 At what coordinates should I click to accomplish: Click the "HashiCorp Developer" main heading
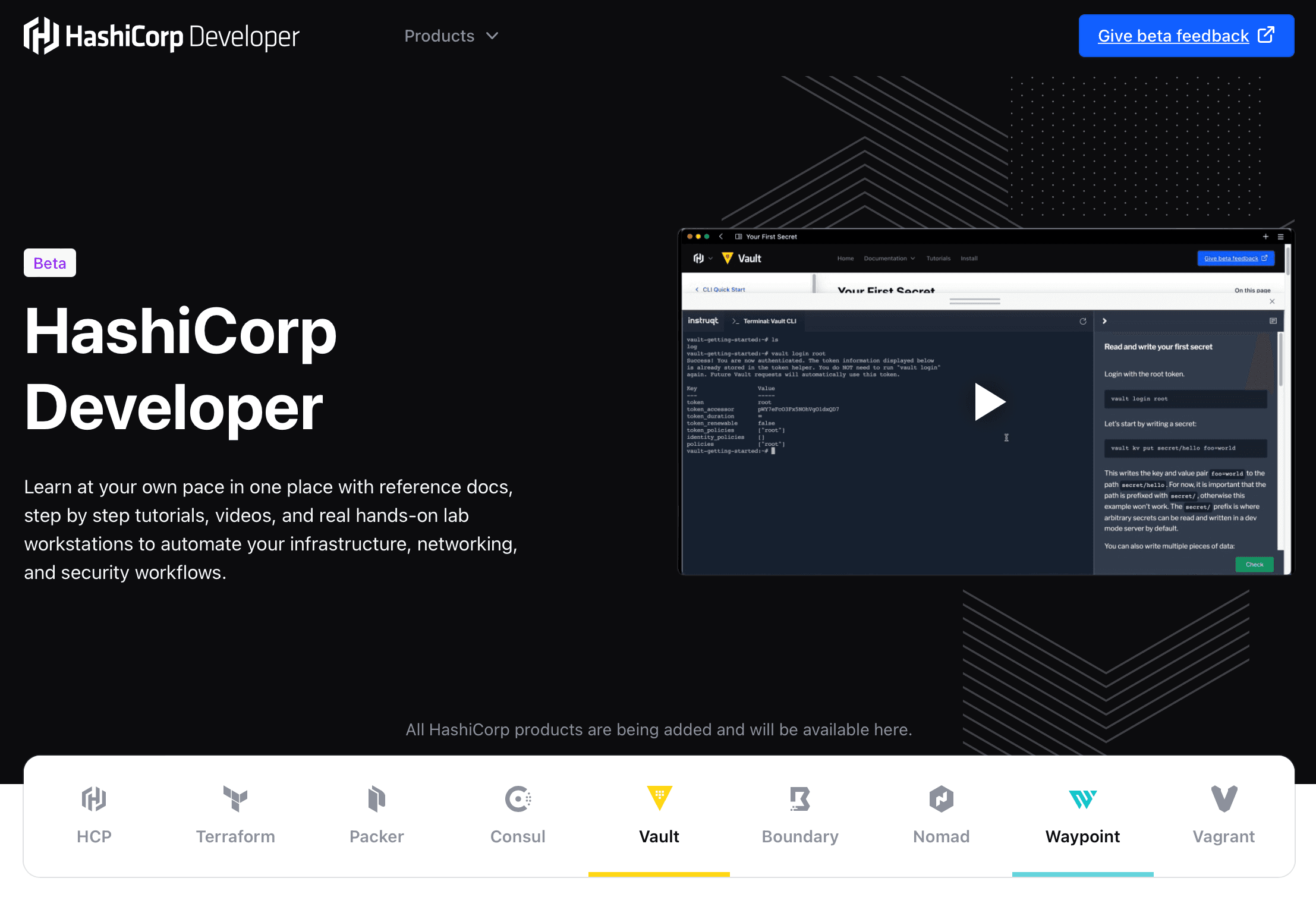[180, 369]
